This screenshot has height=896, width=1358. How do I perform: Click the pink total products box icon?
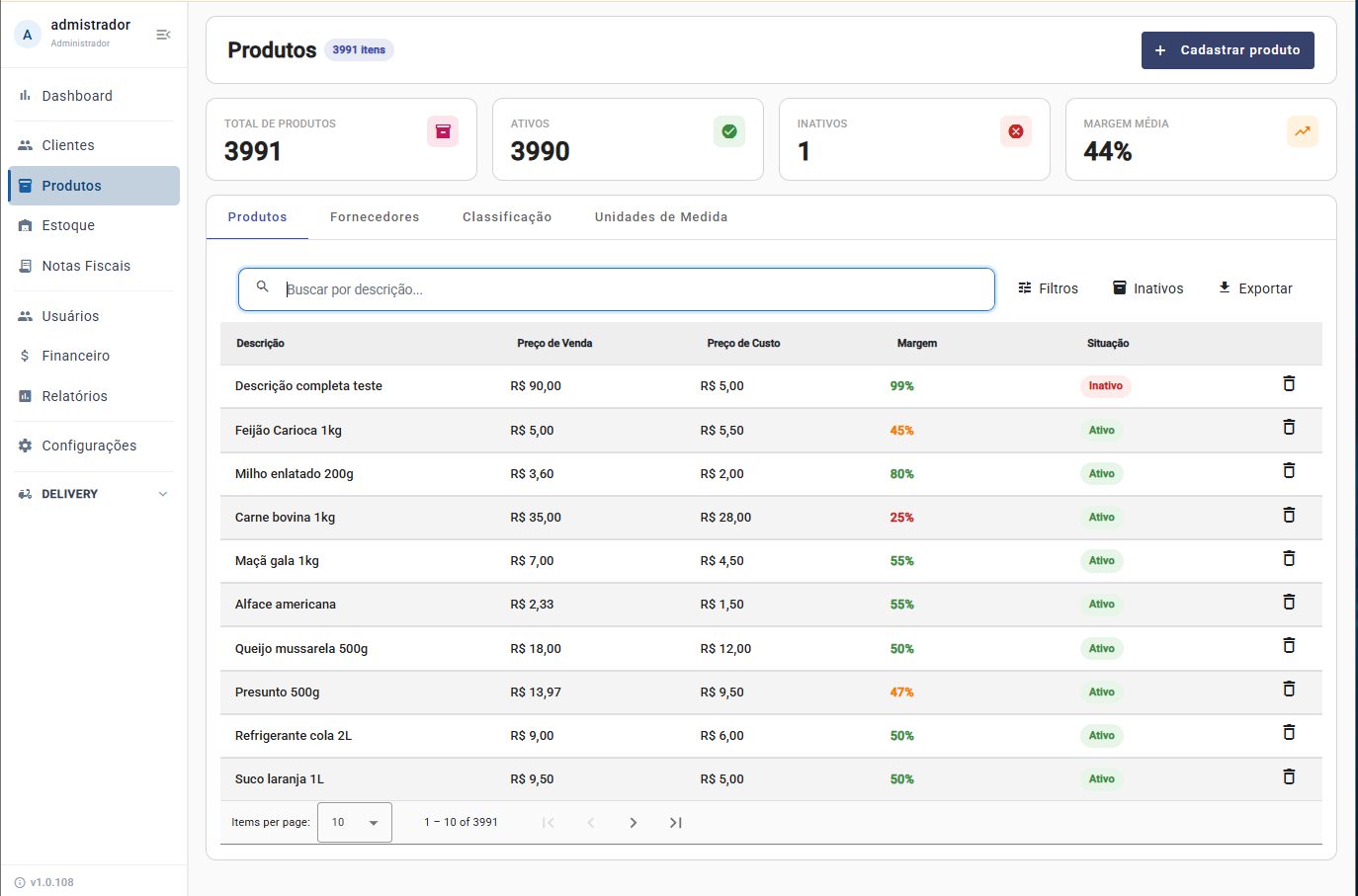point(443,131)
